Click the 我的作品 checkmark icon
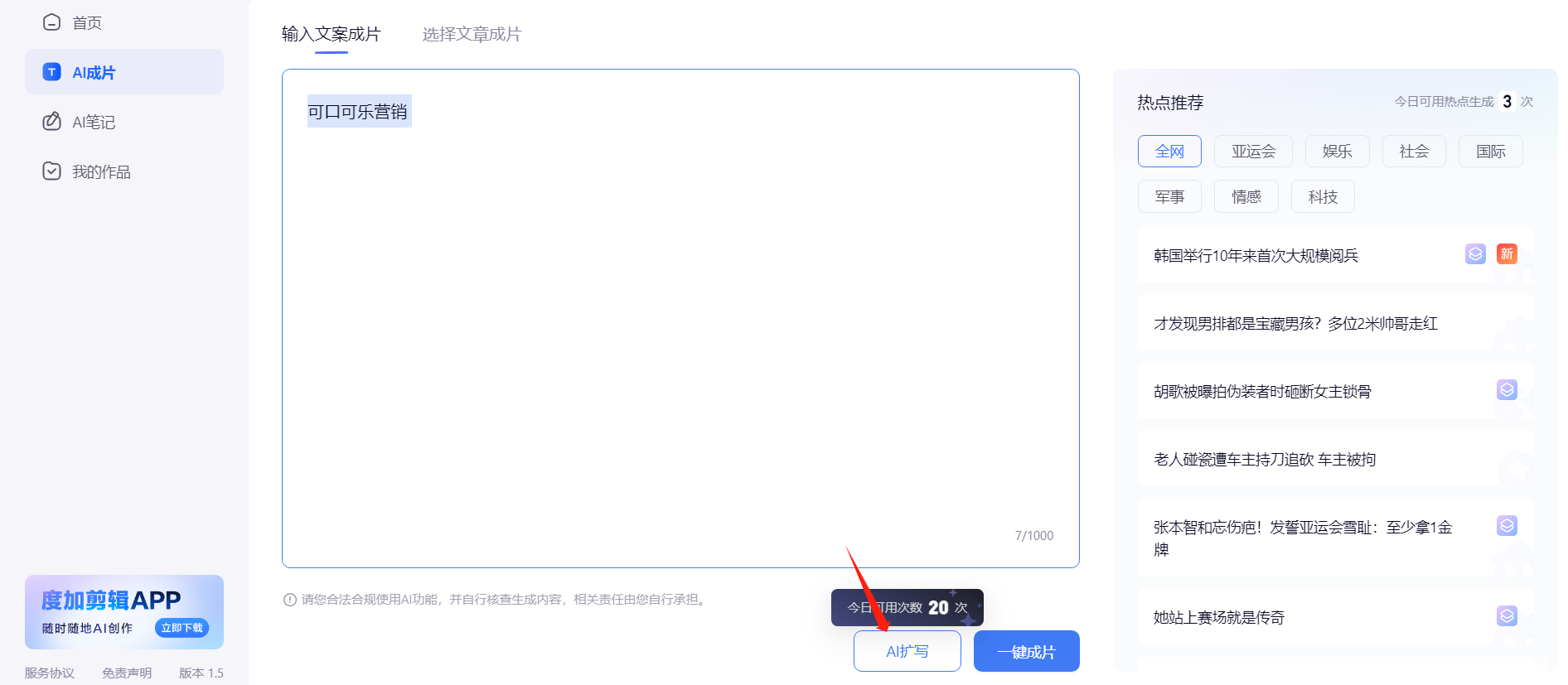 point(51,171)
